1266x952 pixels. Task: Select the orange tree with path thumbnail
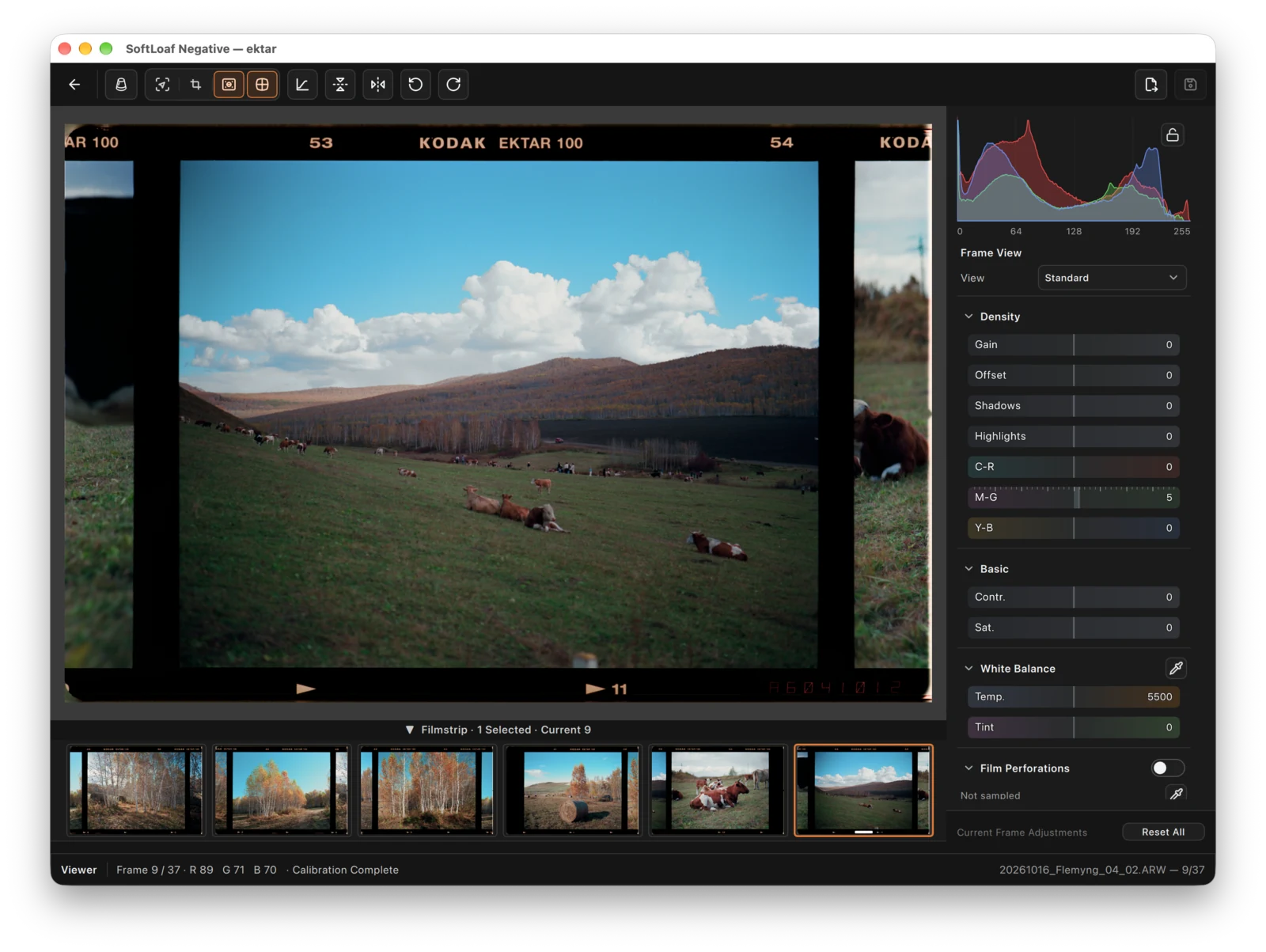(x=281, y=791)
